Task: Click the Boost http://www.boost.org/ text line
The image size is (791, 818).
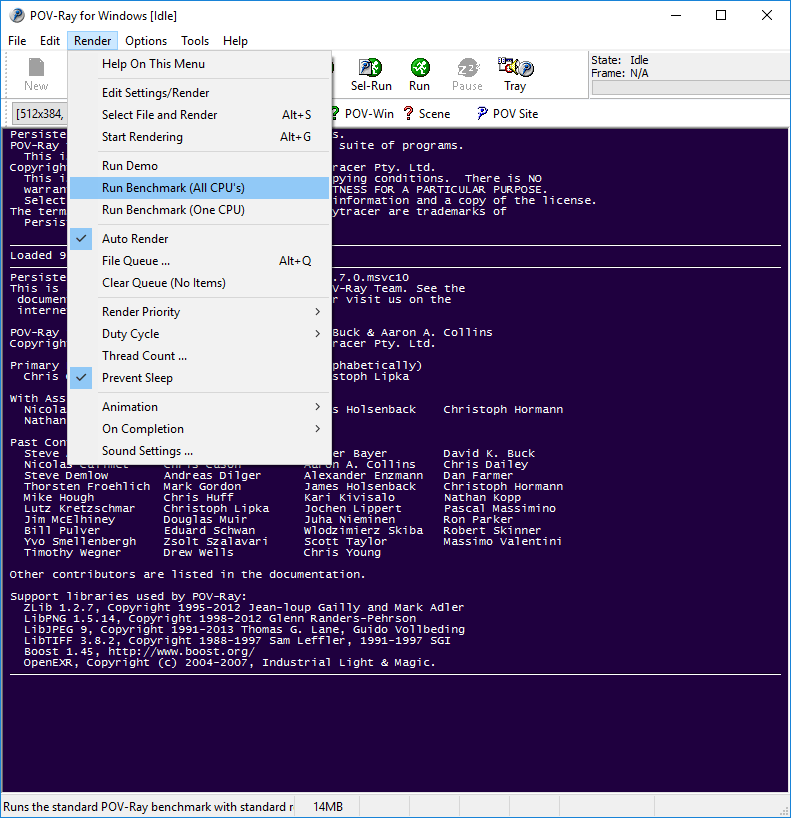Action: (139, 652)
